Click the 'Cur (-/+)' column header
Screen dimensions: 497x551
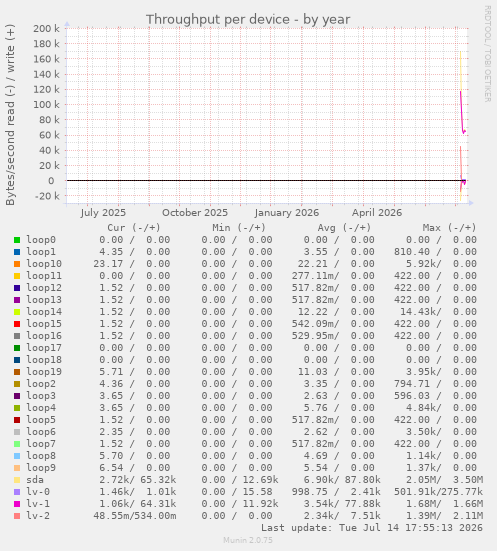click(x=134, y=228)
